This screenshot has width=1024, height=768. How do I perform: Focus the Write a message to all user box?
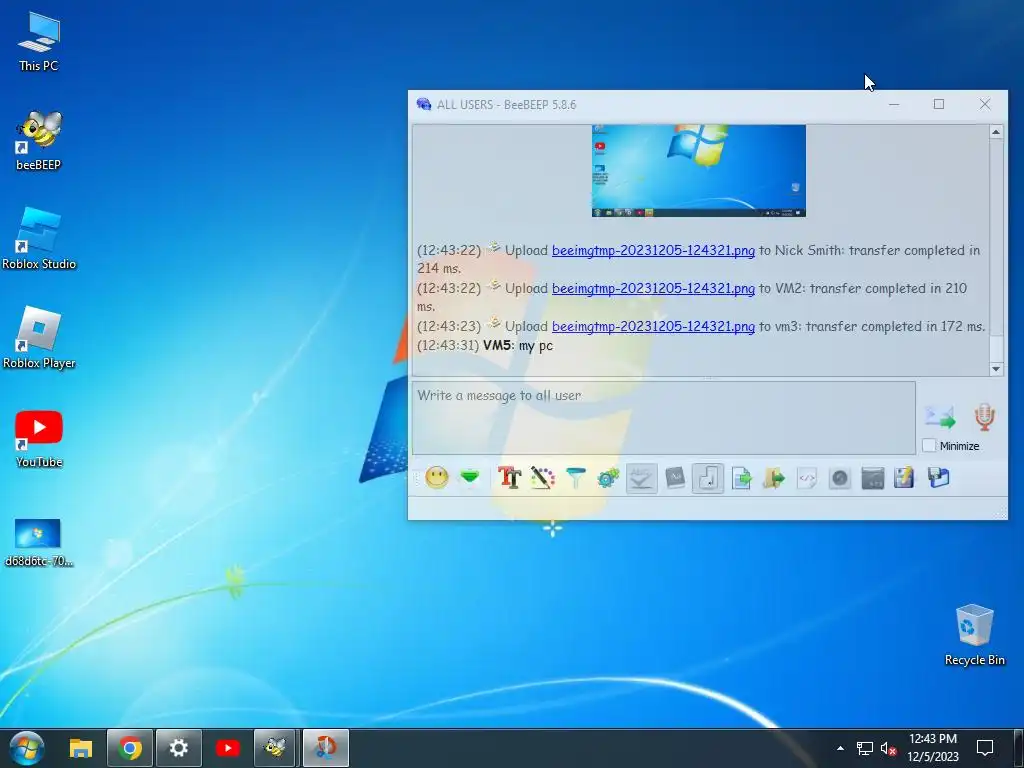[x=664, y=418]
